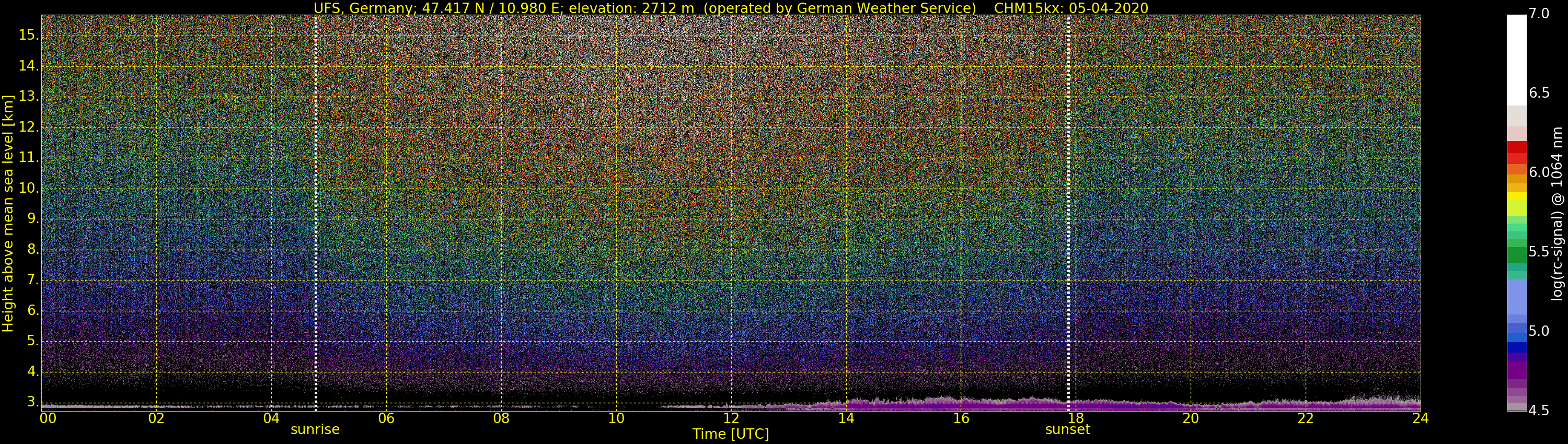Click the colorbar value '6.0'
1568x444 pixels.
pyautogui.click(x=1539, y=172)
